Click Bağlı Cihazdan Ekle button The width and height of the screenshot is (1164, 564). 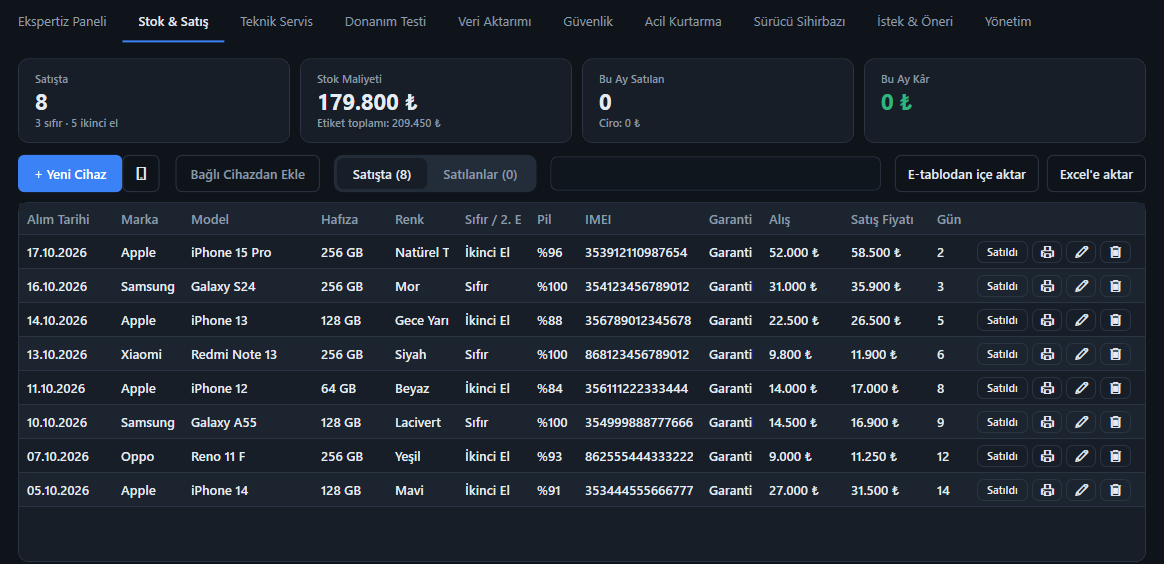[x=247, y=174]
